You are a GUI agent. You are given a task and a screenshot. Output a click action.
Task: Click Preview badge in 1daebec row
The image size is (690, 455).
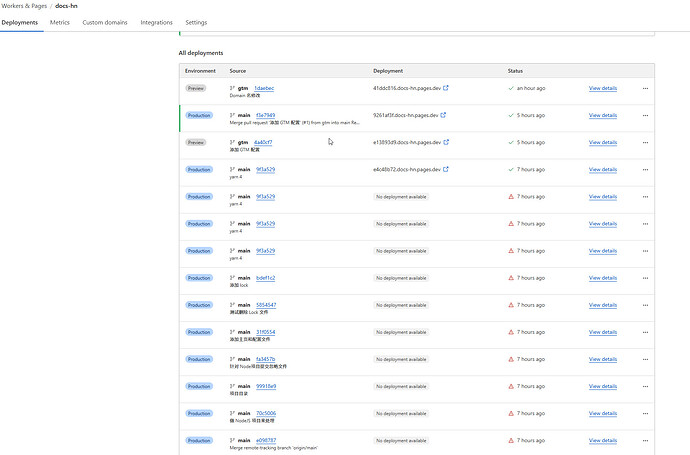196,88
